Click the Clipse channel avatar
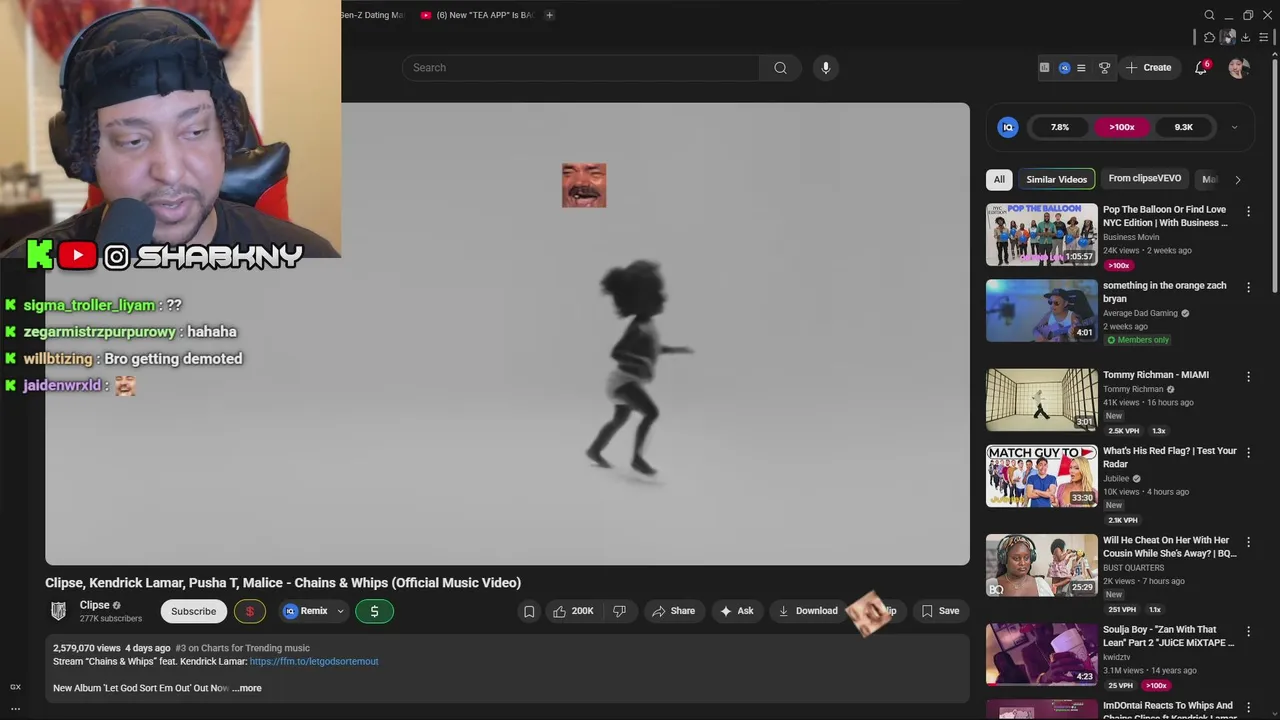This screenshot has height=720, width=1280. (x=59, y=611)
